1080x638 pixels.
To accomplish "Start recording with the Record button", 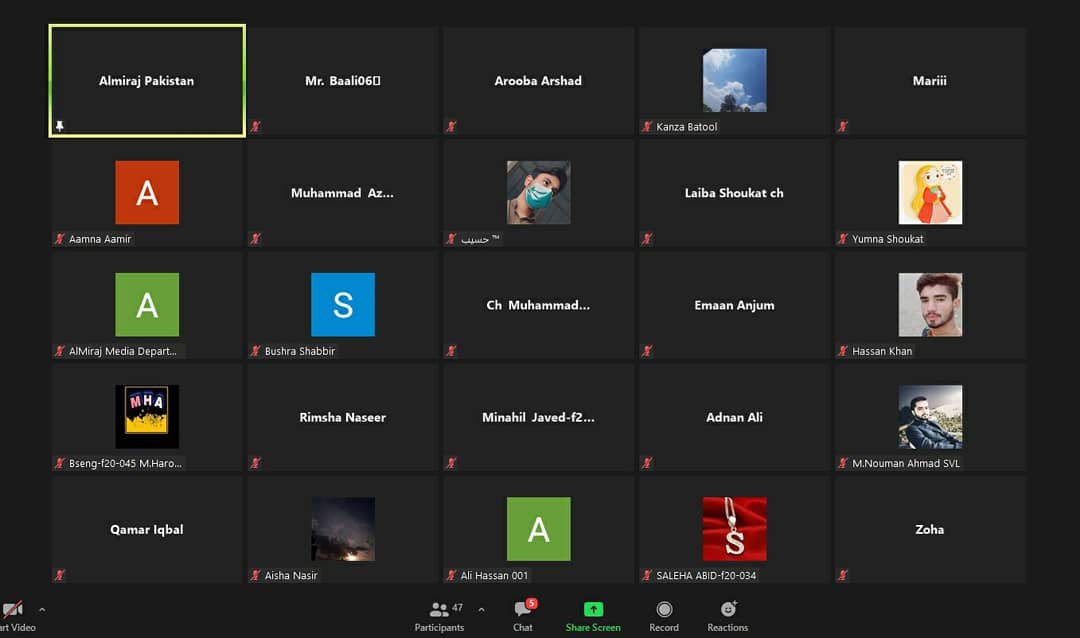I will point(664,616).
